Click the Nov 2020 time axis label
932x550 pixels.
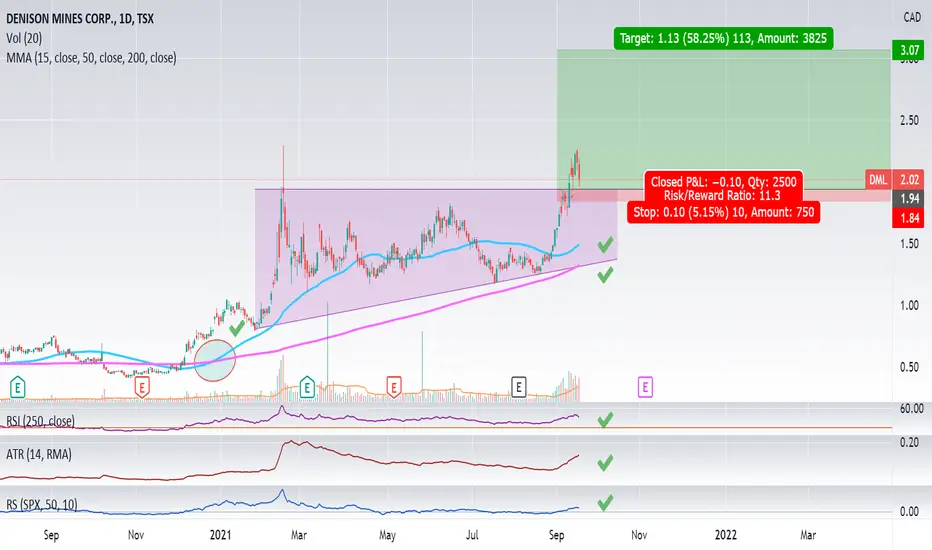[x=136, y=535]
